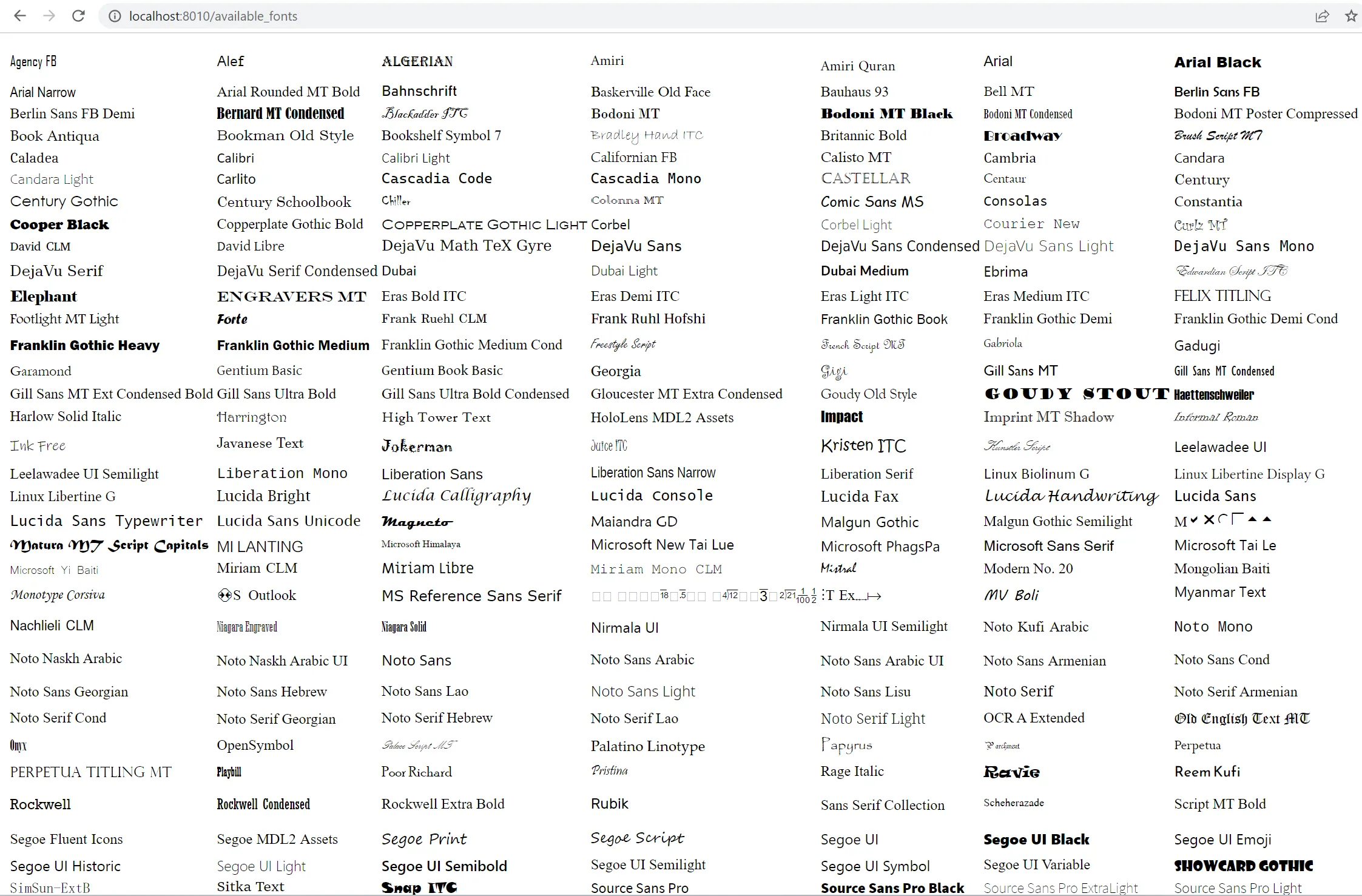The image size is (1362, 896).
Task: Click the Liberation Mono entry
Action: [282, 473]
